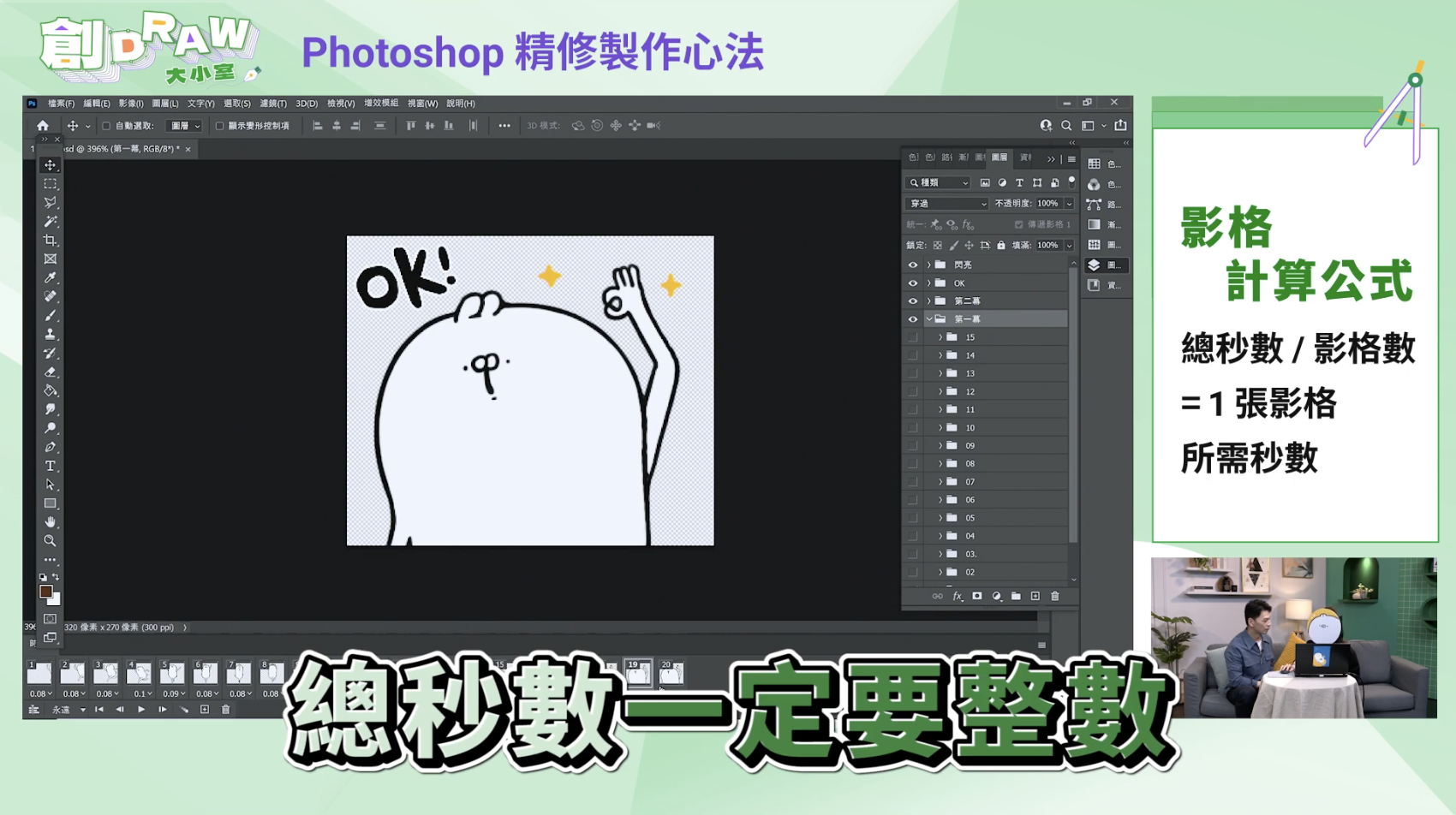Click tween animation frames icon
1456x815 pixels.
183,710
